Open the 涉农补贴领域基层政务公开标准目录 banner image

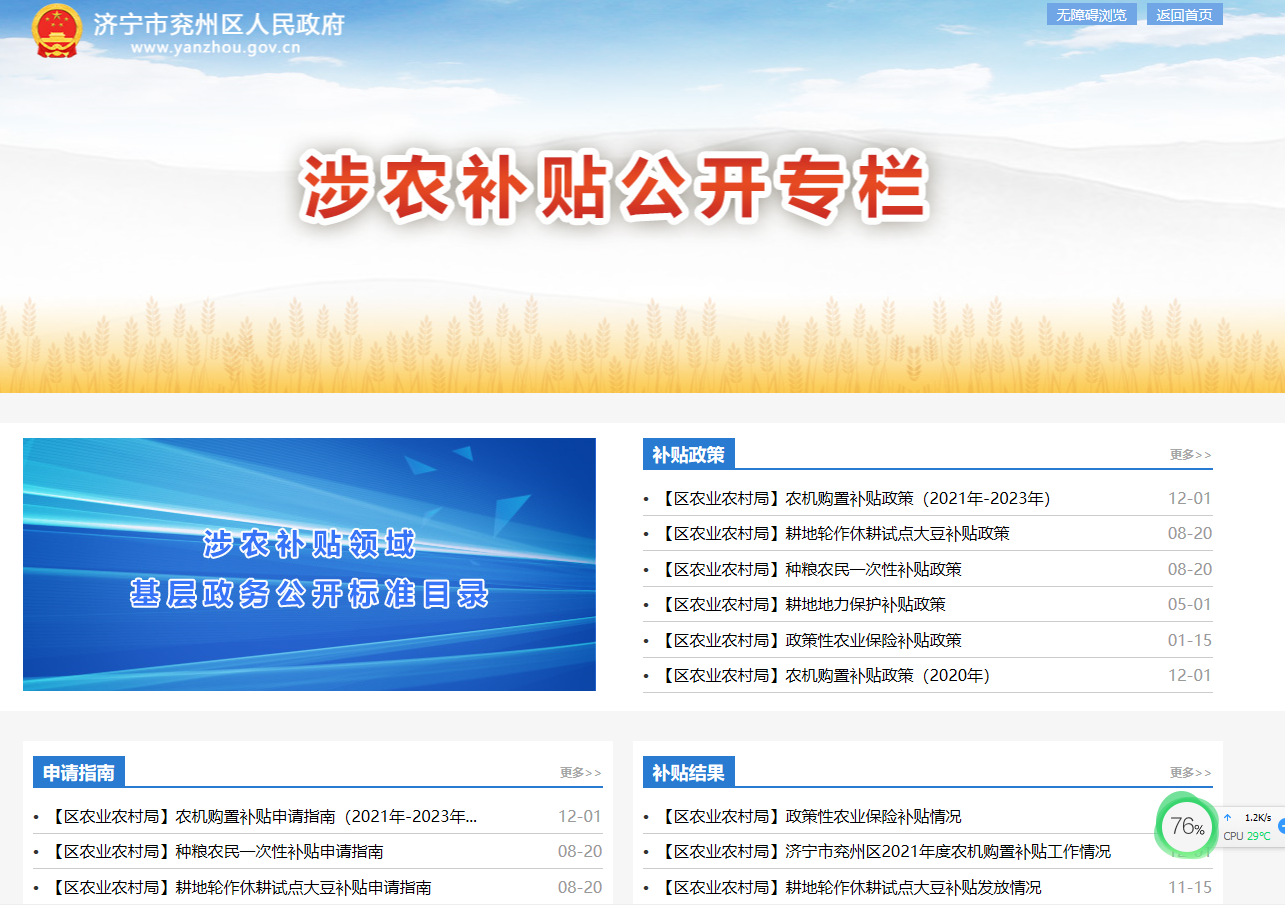pos(309,564)
